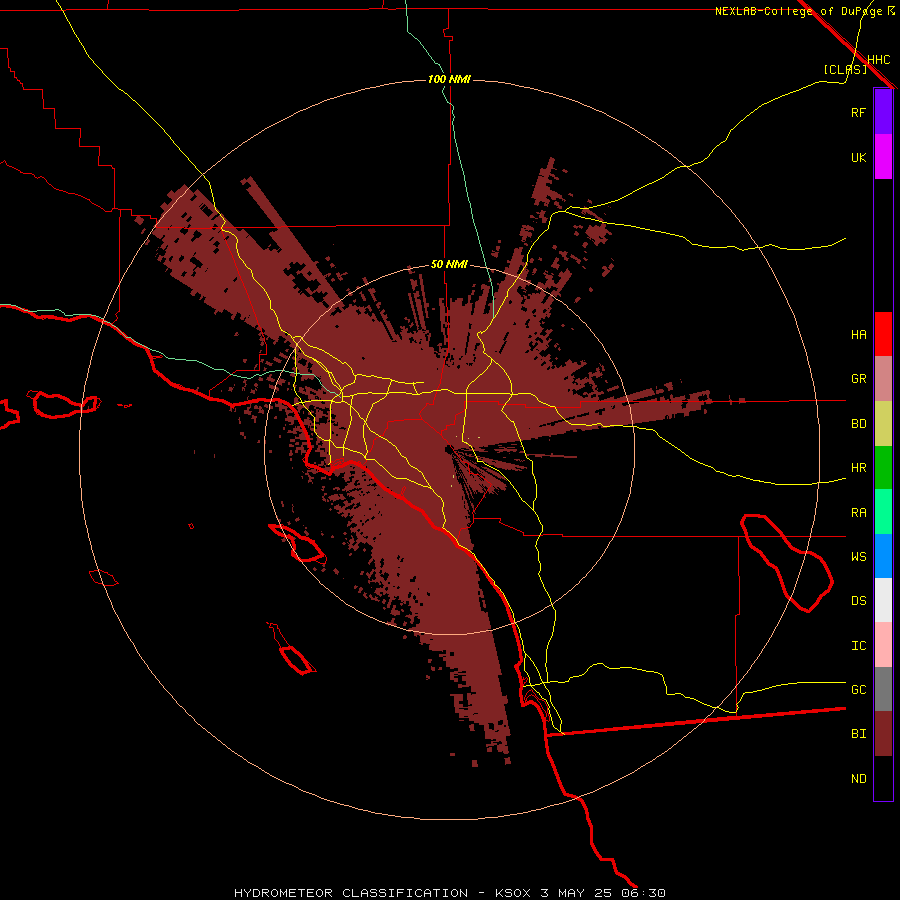Click the "KSOX" radar station identifier
The image size is (900, 900).
514,893
